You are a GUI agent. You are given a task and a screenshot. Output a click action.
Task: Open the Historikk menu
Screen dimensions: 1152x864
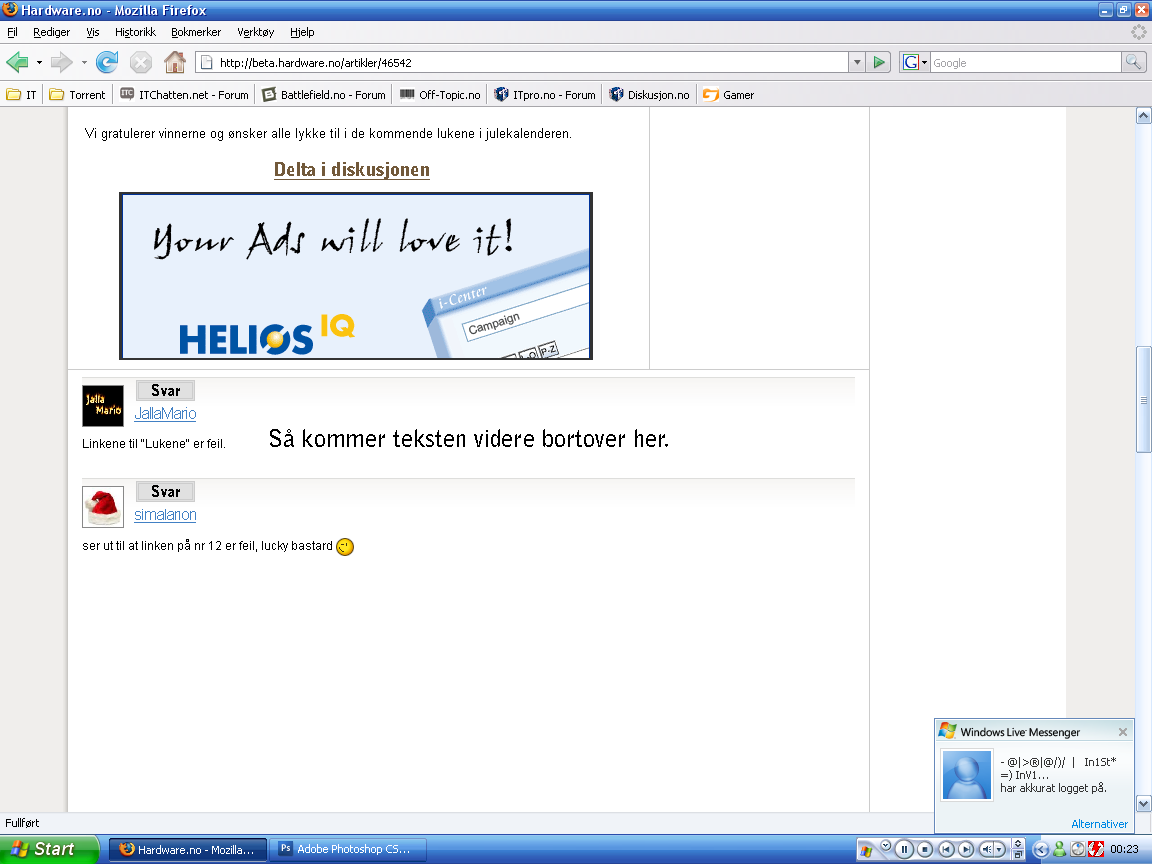[135, 32]
